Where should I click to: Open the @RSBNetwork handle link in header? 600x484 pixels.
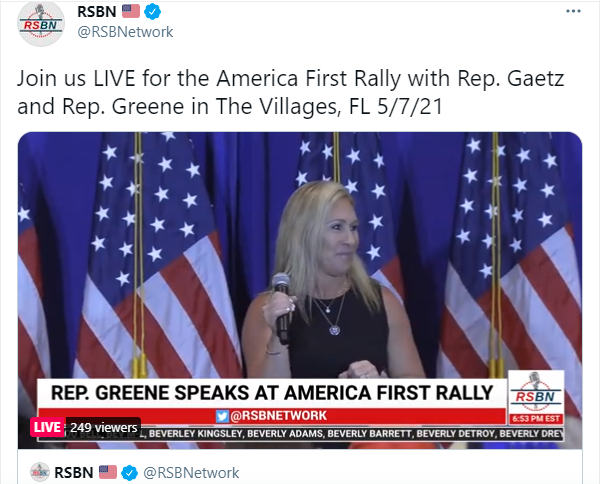(125, 32)
